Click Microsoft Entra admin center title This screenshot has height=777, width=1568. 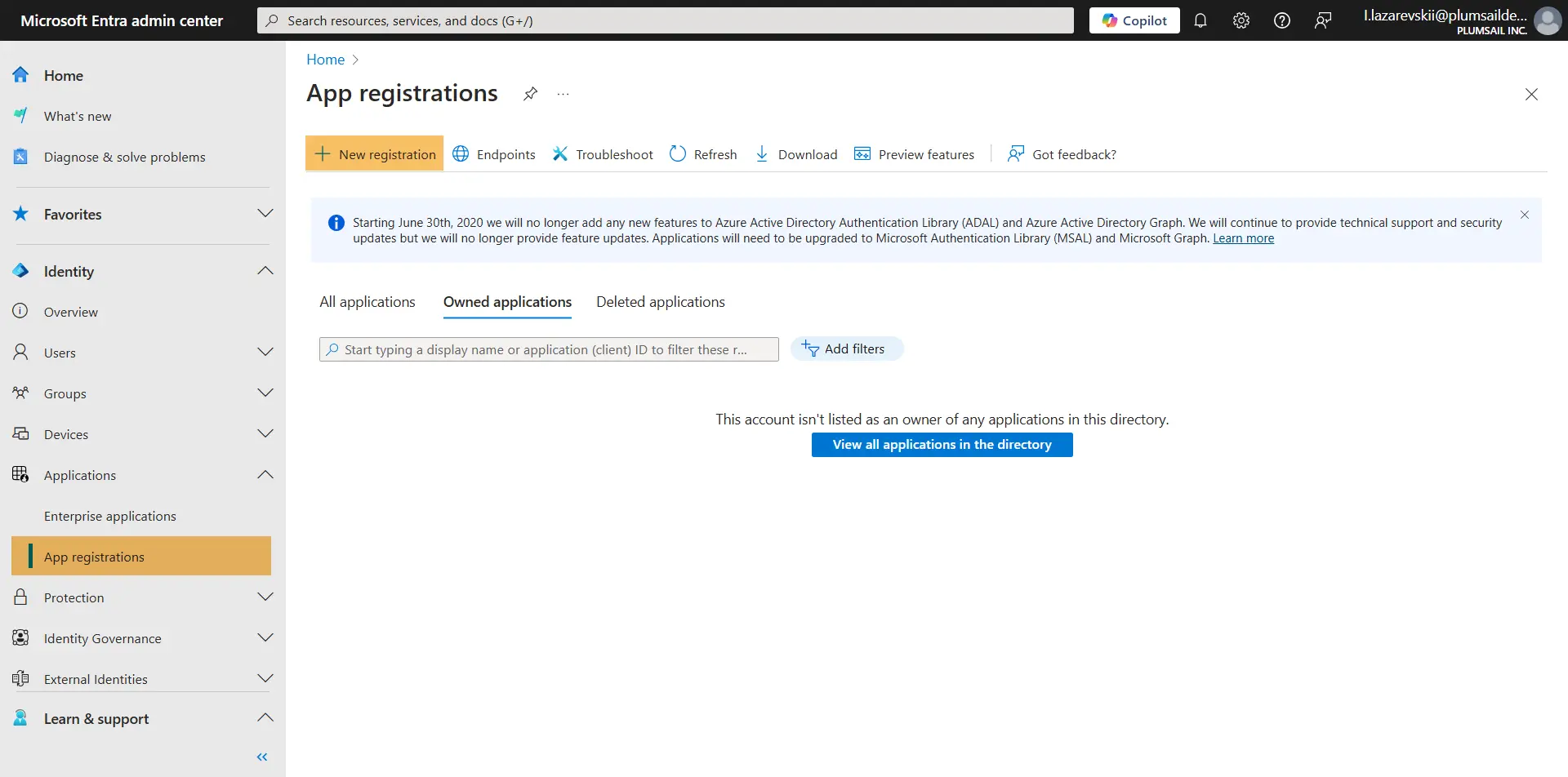122,20
